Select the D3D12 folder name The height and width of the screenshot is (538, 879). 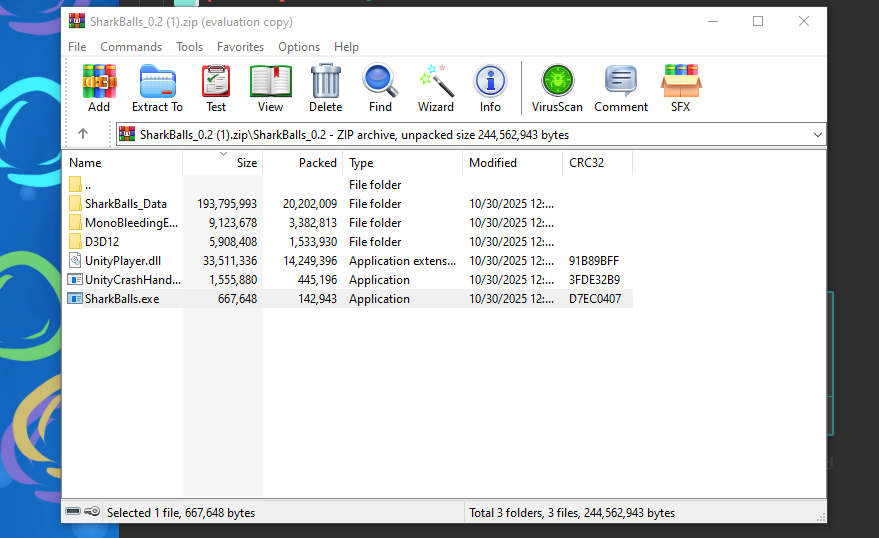(x=102, y=242)
